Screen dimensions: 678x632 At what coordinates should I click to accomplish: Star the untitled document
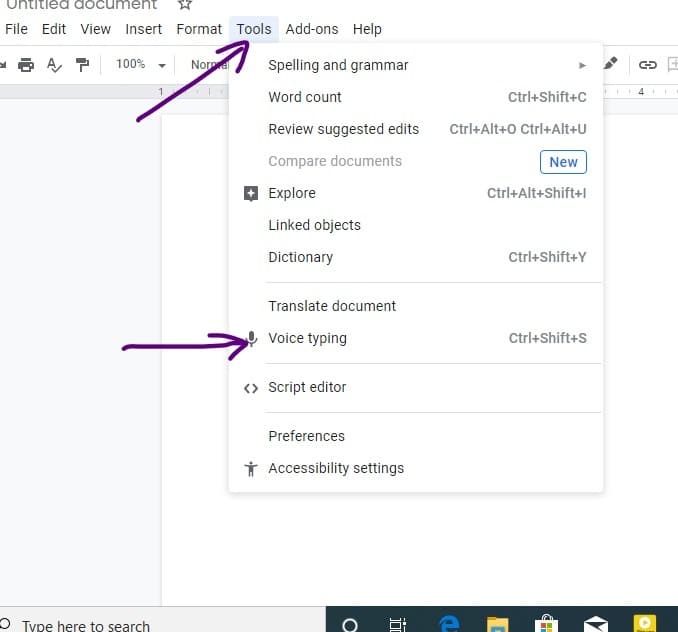[x=184, y=5]
